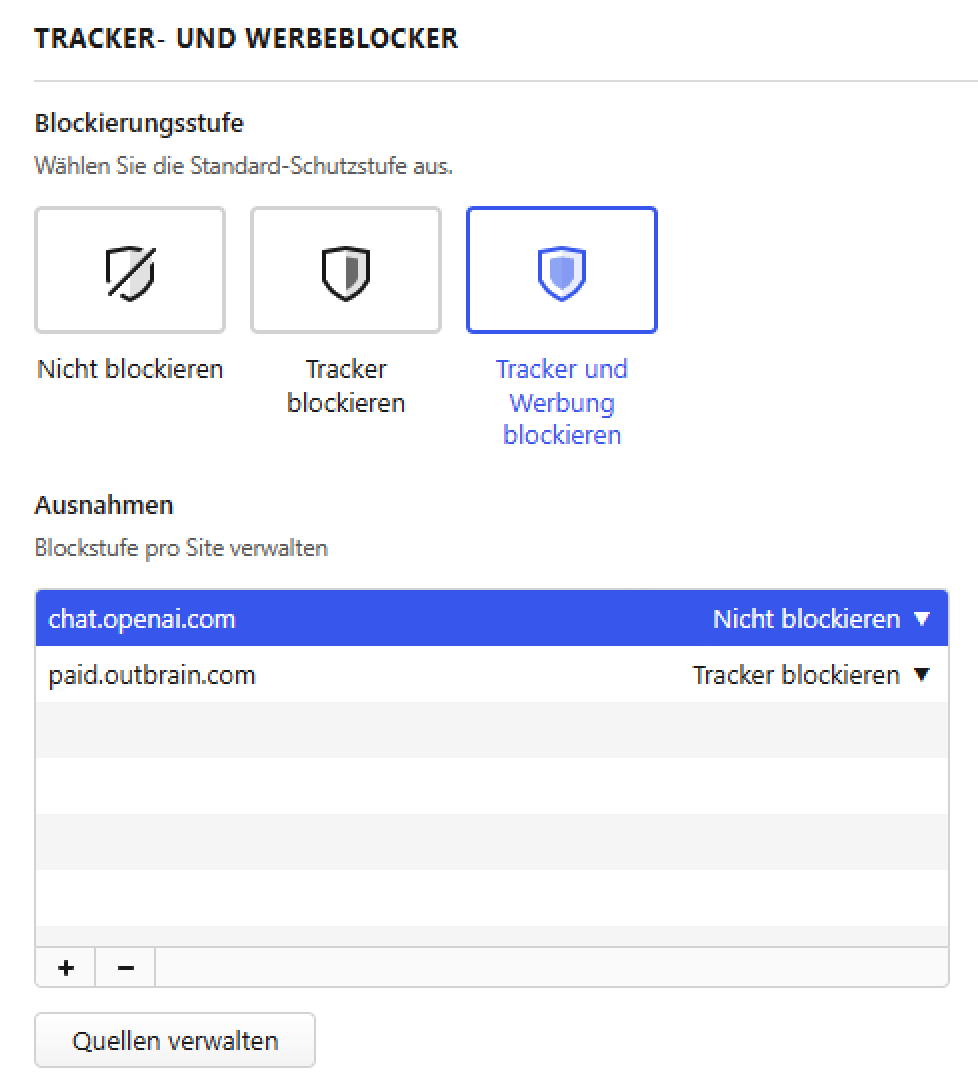Click the first empty row in exceptions list
Screen dimensions: 978x1090
(491, 730)
